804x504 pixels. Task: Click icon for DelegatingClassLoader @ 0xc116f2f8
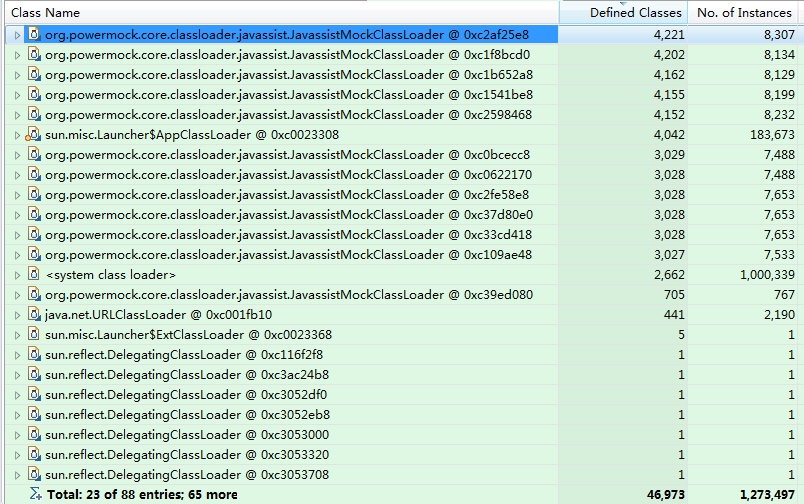pos(34,354)
